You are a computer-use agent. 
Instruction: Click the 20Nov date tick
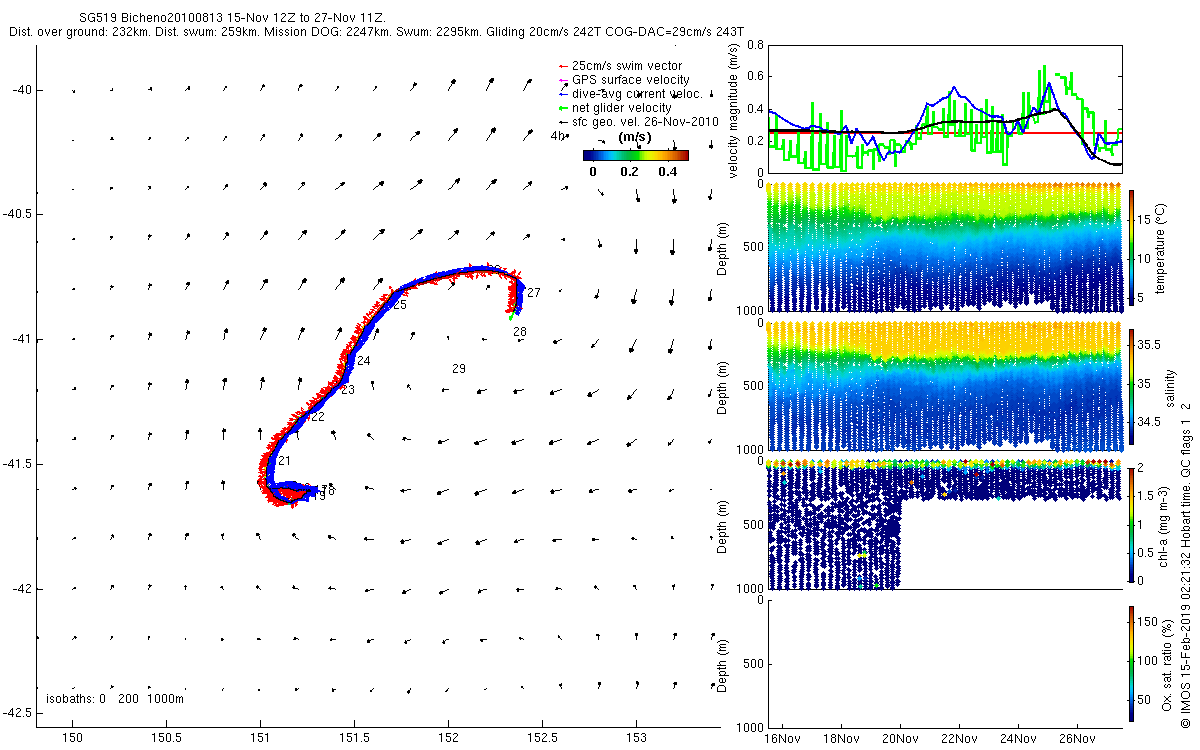pyautogui.click(x=900, y=739)
